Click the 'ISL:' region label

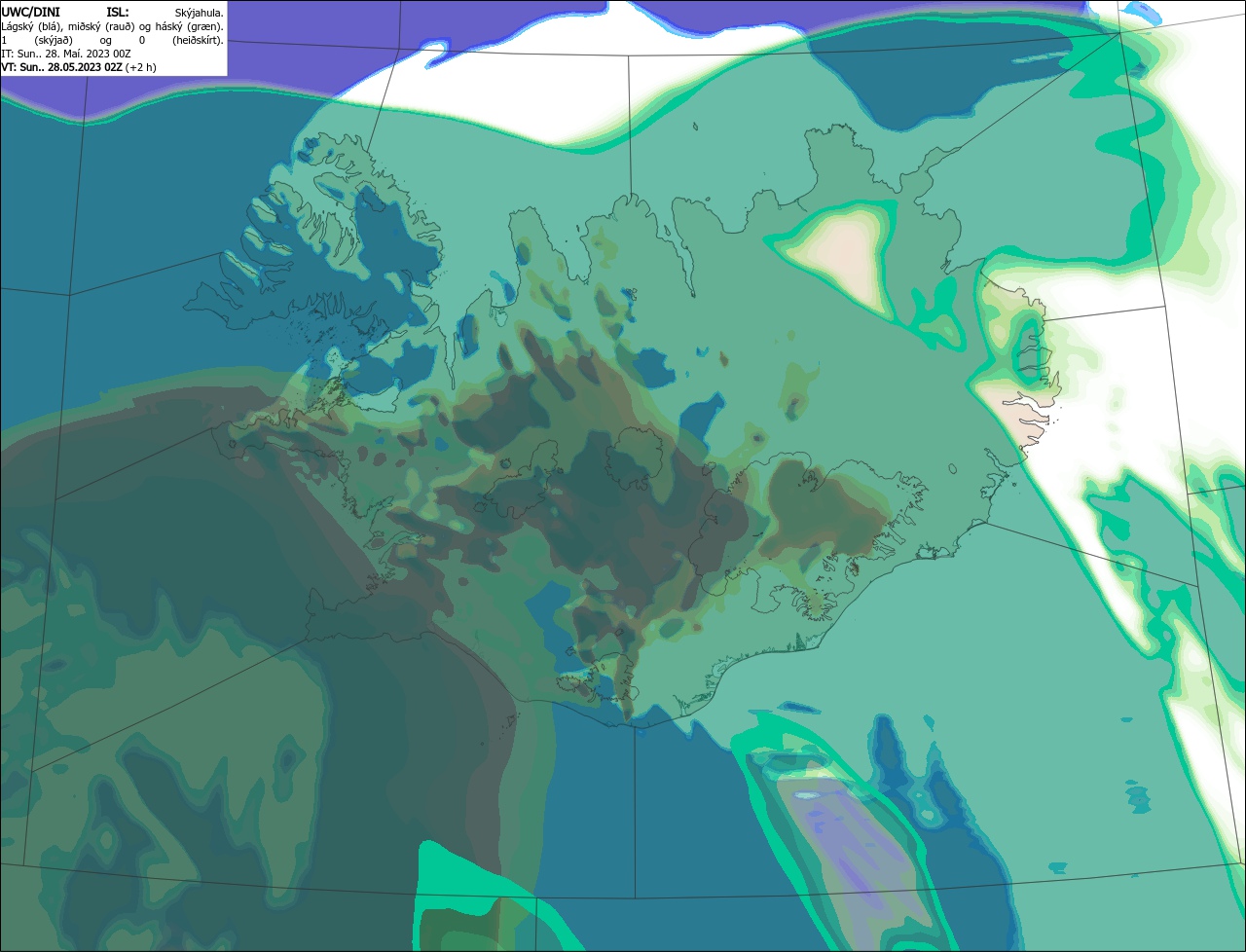click(118, 13)
